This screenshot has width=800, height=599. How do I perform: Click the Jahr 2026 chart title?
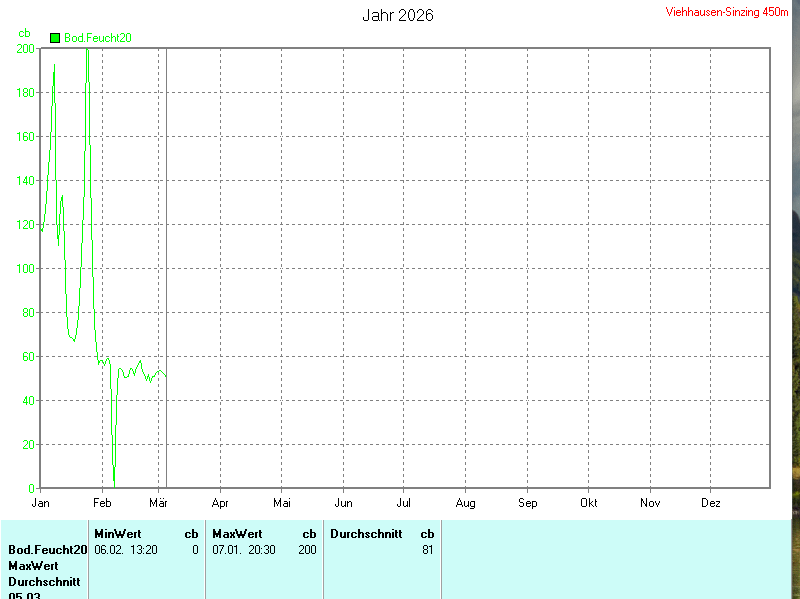pos(397,16)
